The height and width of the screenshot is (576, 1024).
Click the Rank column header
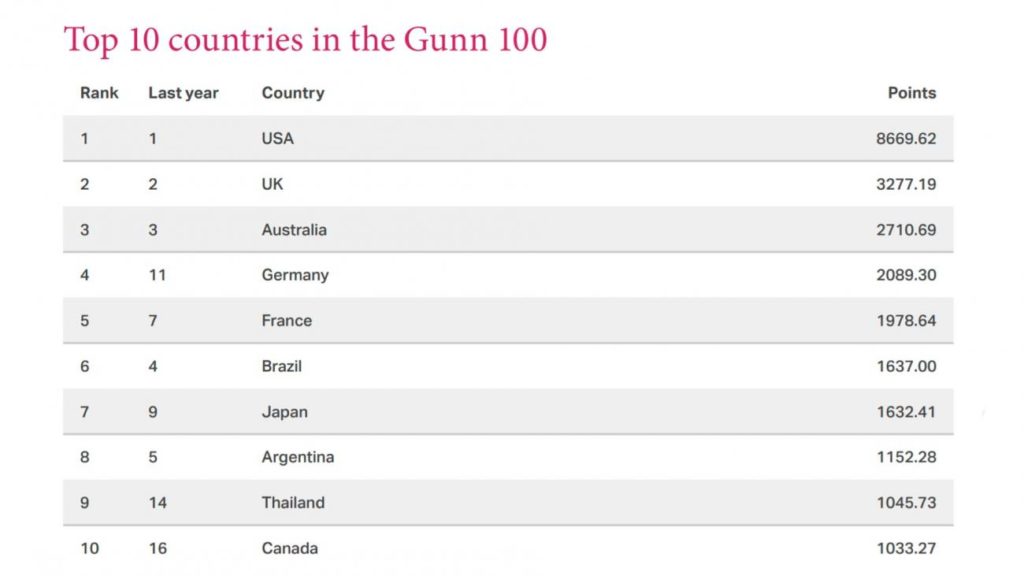(99, 93)
